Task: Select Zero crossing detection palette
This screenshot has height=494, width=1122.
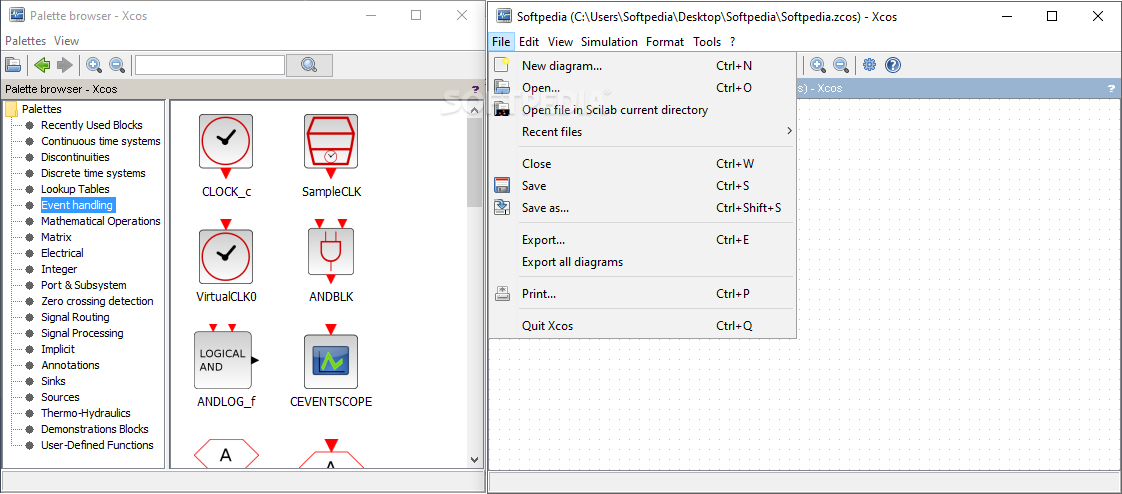Action: pos(97,301)
